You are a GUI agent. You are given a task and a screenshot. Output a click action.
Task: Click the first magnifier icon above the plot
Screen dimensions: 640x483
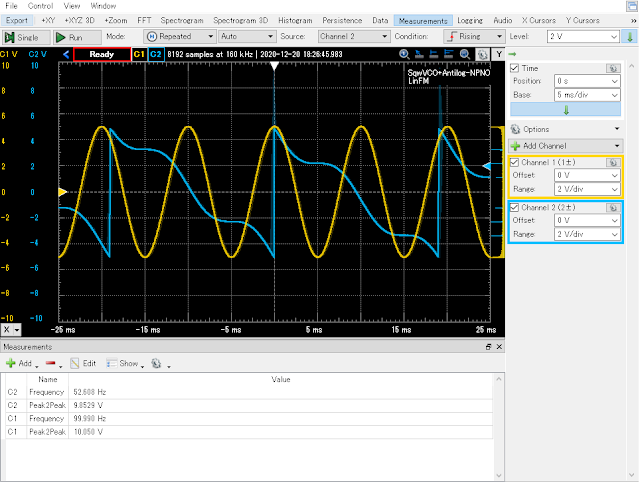[x=404, y=54]
